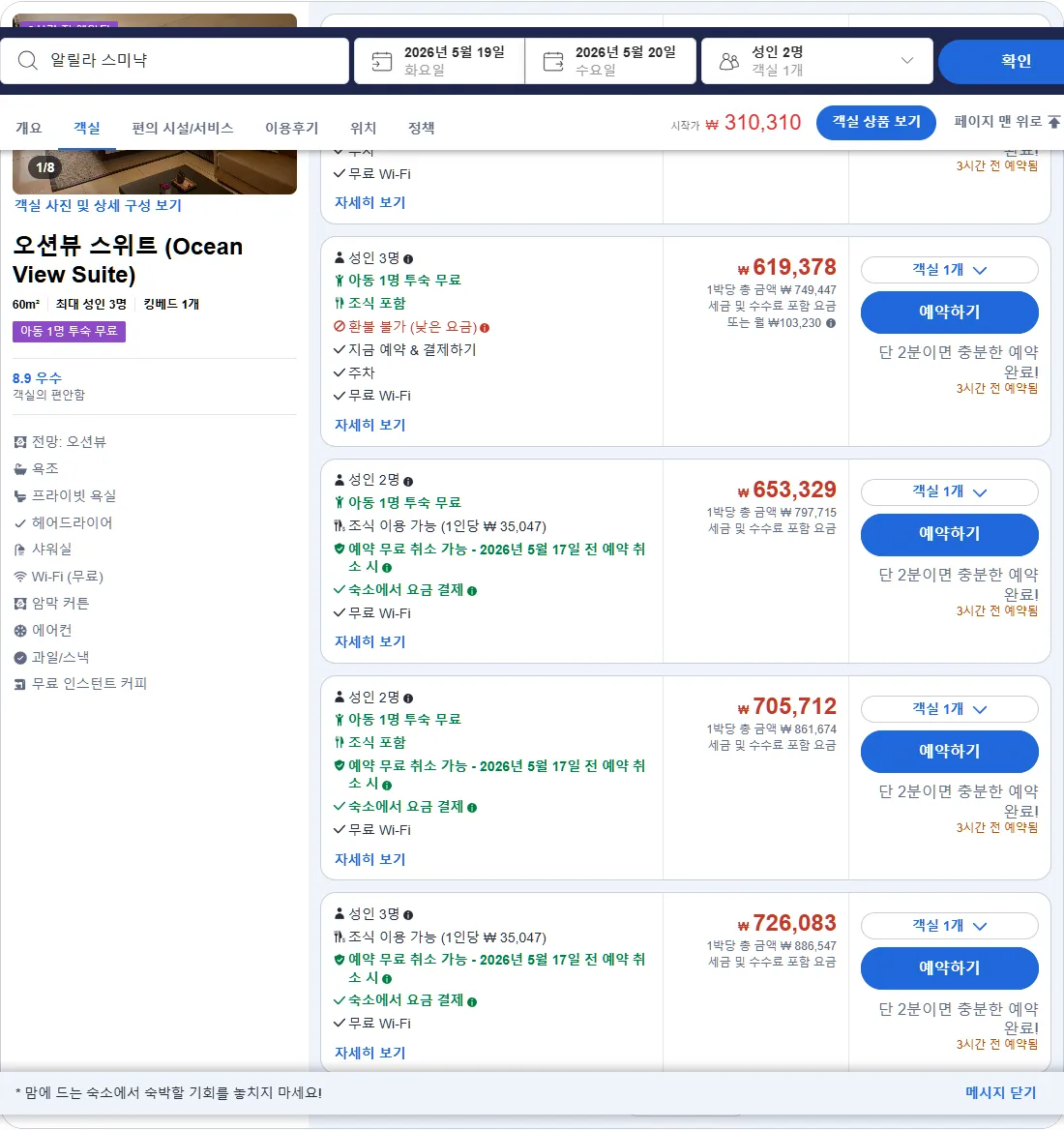
Task: Click 자세히 보기 in ₩653,329 offer
Action: 370,642
